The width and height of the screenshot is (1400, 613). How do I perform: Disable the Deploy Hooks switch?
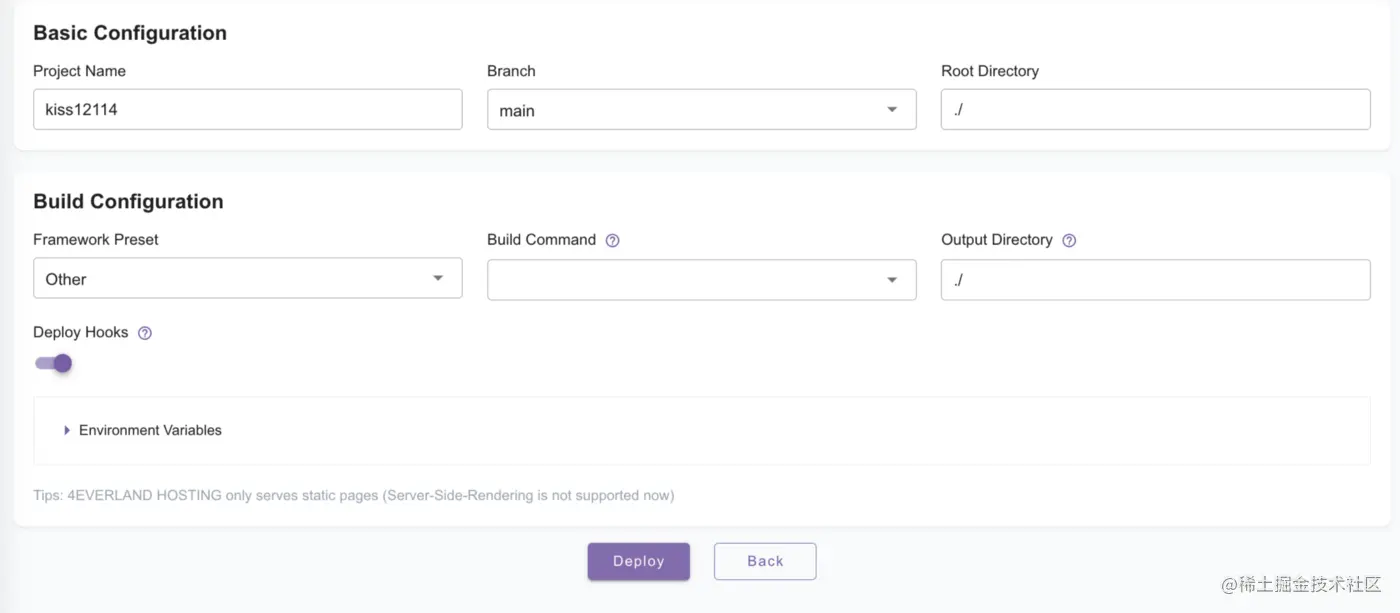pyautogui.click(x=54, y=363)
